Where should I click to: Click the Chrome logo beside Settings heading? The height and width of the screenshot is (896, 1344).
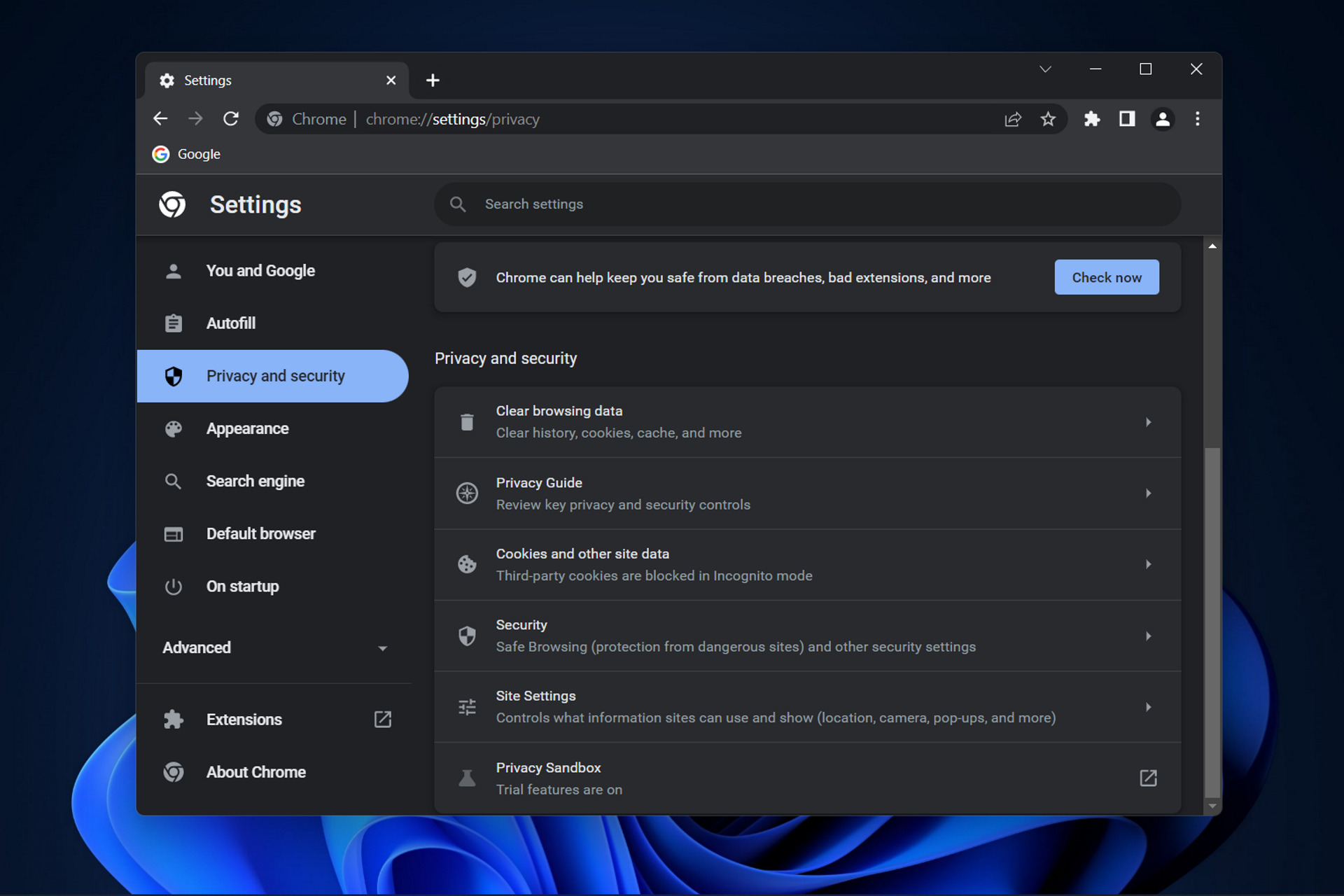pyautogui.click(x=172, y=204)
